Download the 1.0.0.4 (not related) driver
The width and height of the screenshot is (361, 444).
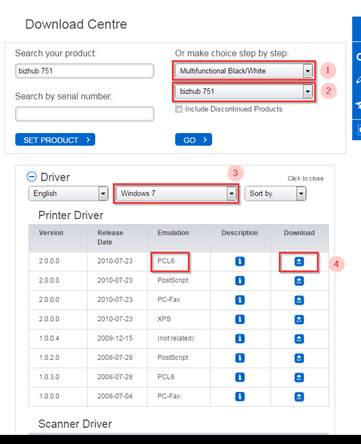[x=299, y=339]
